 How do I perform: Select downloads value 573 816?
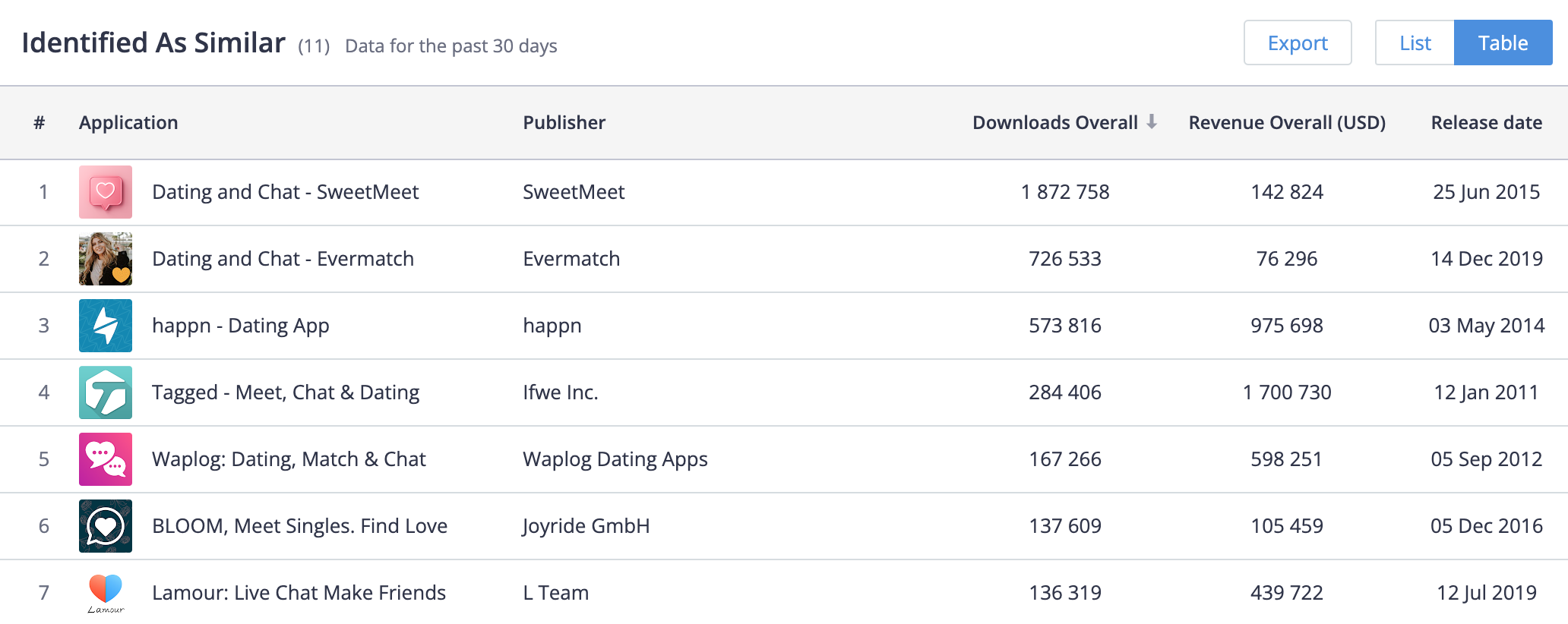pyautogui.click(x=1065, y=326)
